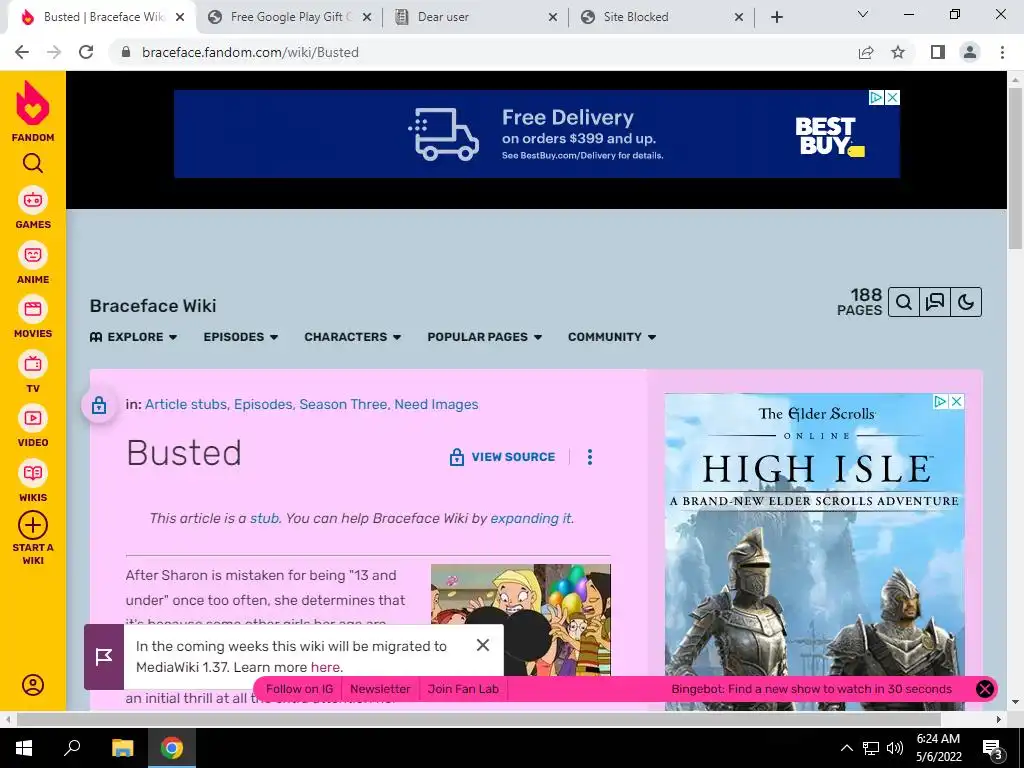Click the address bar URL
The image size is (1024, 768).
pos(250,52)
